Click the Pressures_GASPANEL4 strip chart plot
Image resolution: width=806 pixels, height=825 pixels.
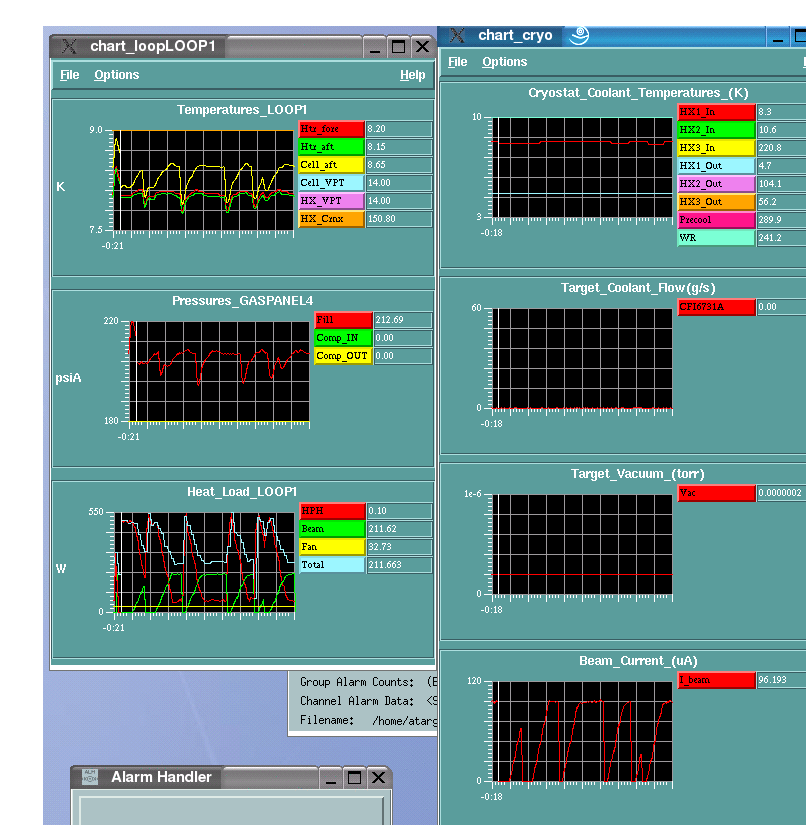(219, 371)
